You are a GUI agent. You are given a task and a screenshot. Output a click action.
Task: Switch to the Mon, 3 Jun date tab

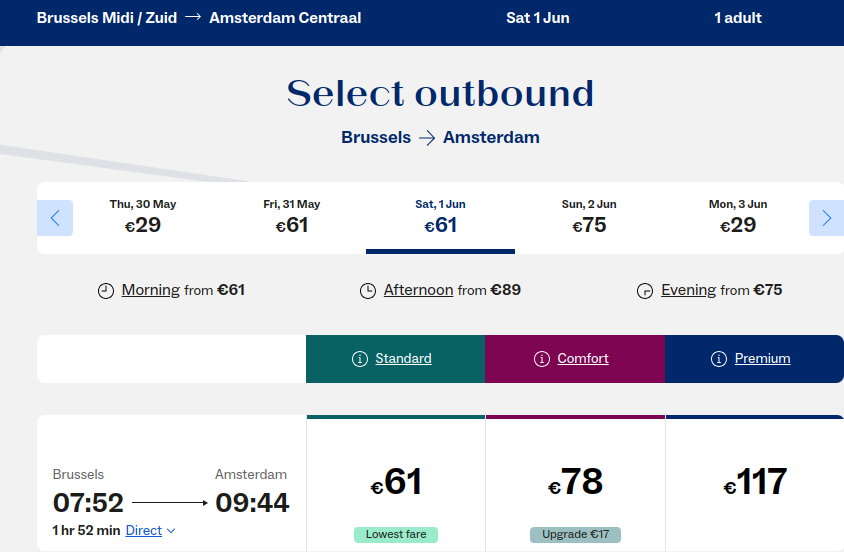pyautogui.click(x=738, y=217)
